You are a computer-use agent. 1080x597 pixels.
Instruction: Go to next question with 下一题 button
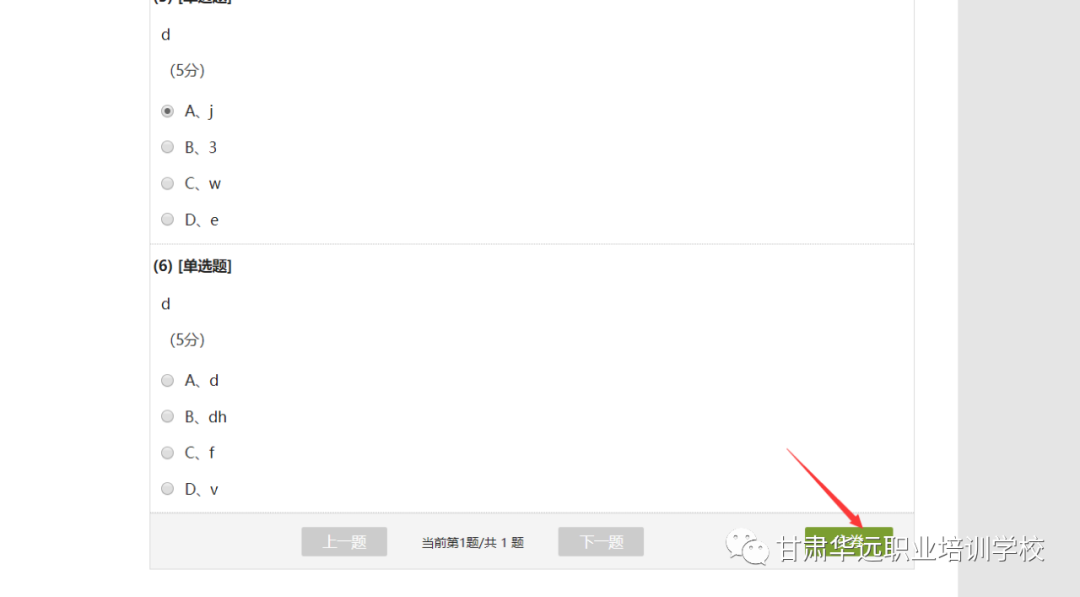point(601,542)
